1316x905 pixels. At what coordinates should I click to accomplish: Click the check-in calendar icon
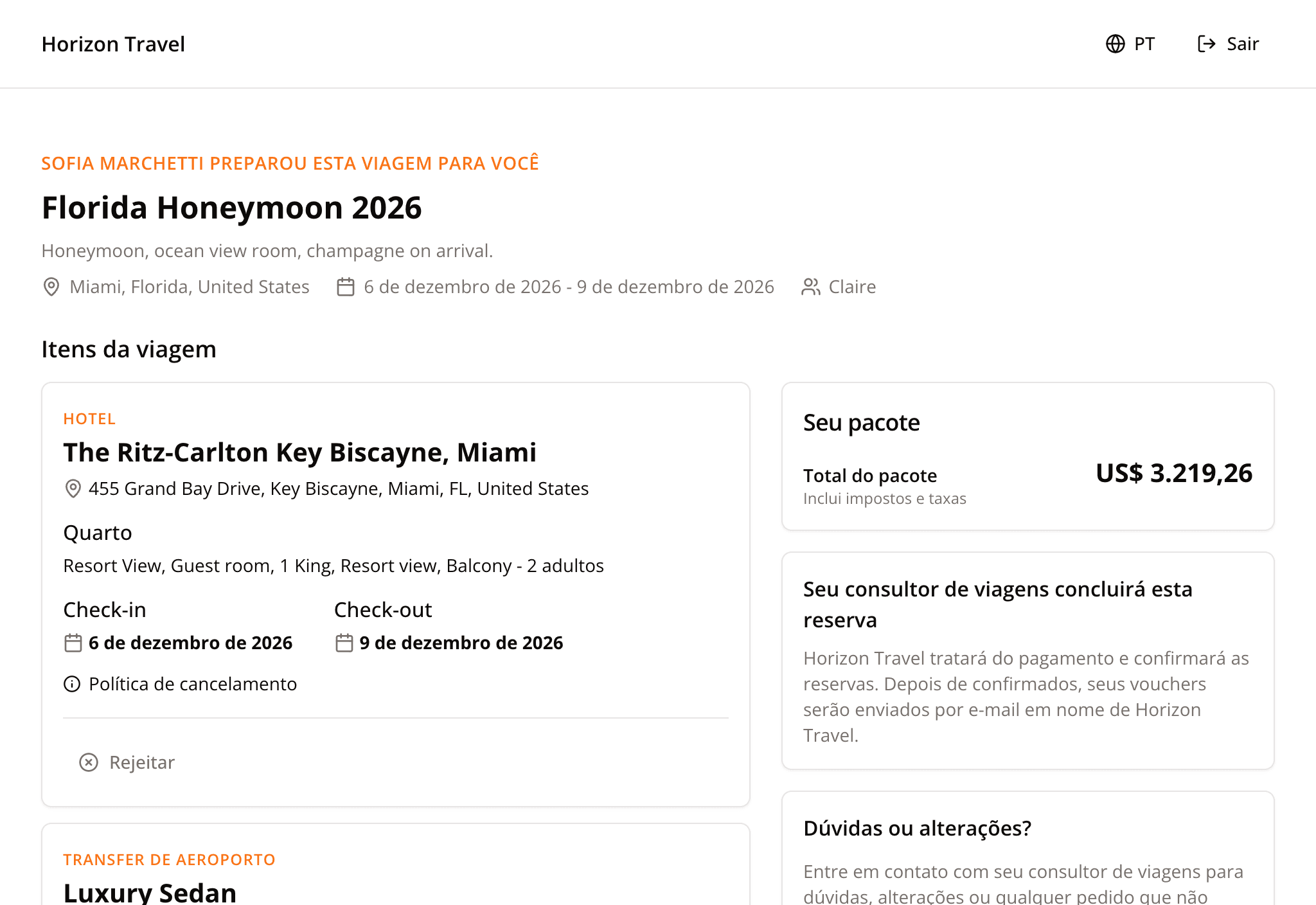tap(73, 643)
